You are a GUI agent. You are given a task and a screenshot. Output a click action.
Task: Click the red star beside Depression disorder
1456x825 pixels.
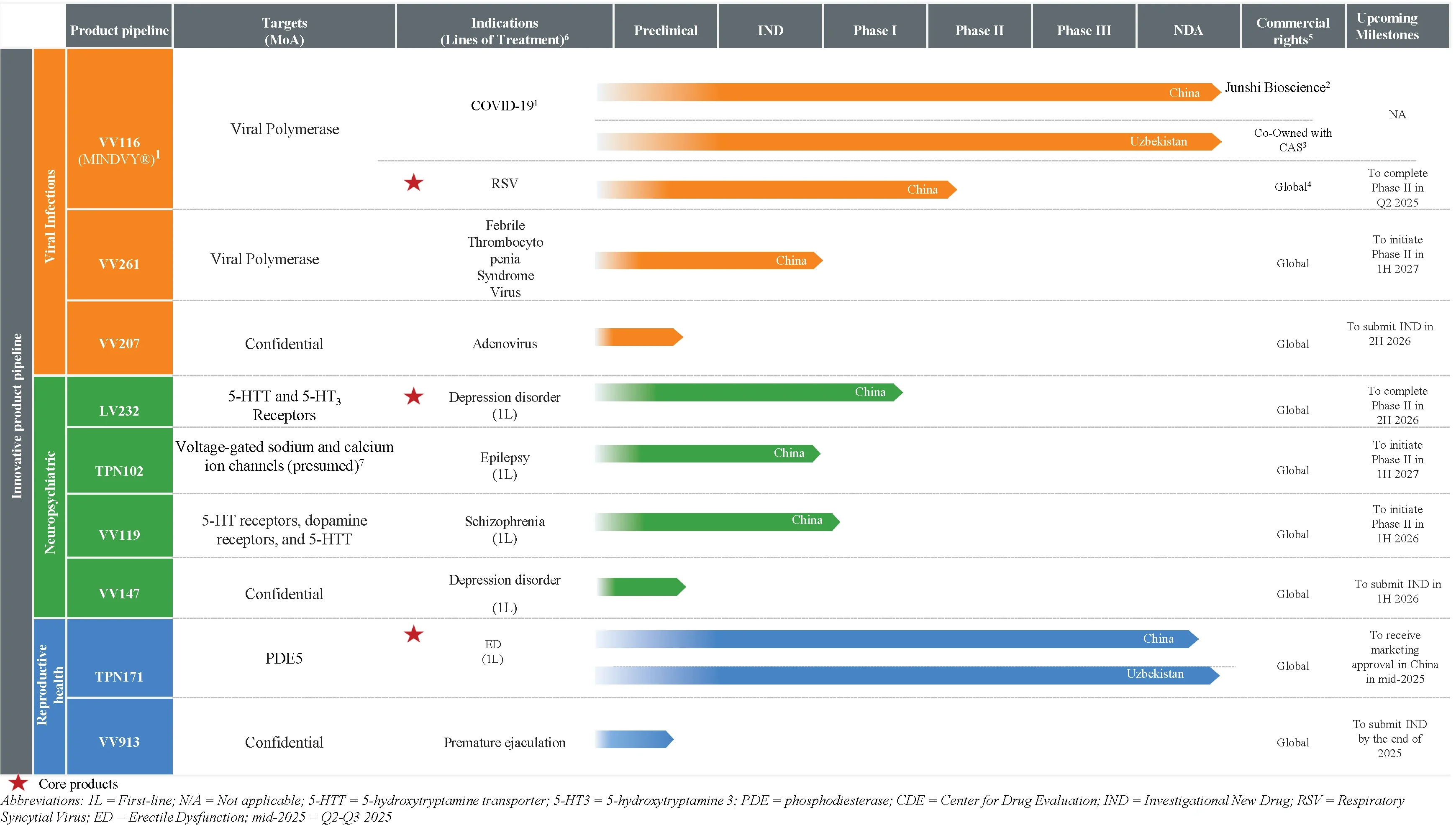413,396
